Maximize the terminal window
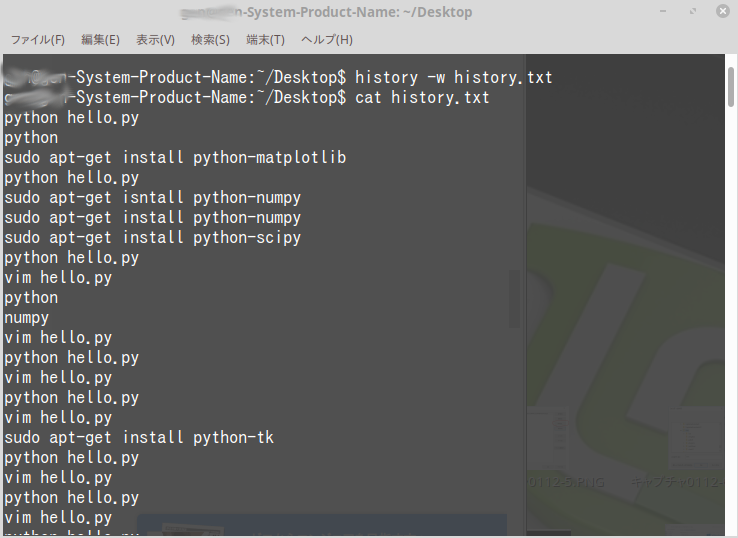This screenshot has width=738, height=538. pyautogui.click(x=693, y=11)
